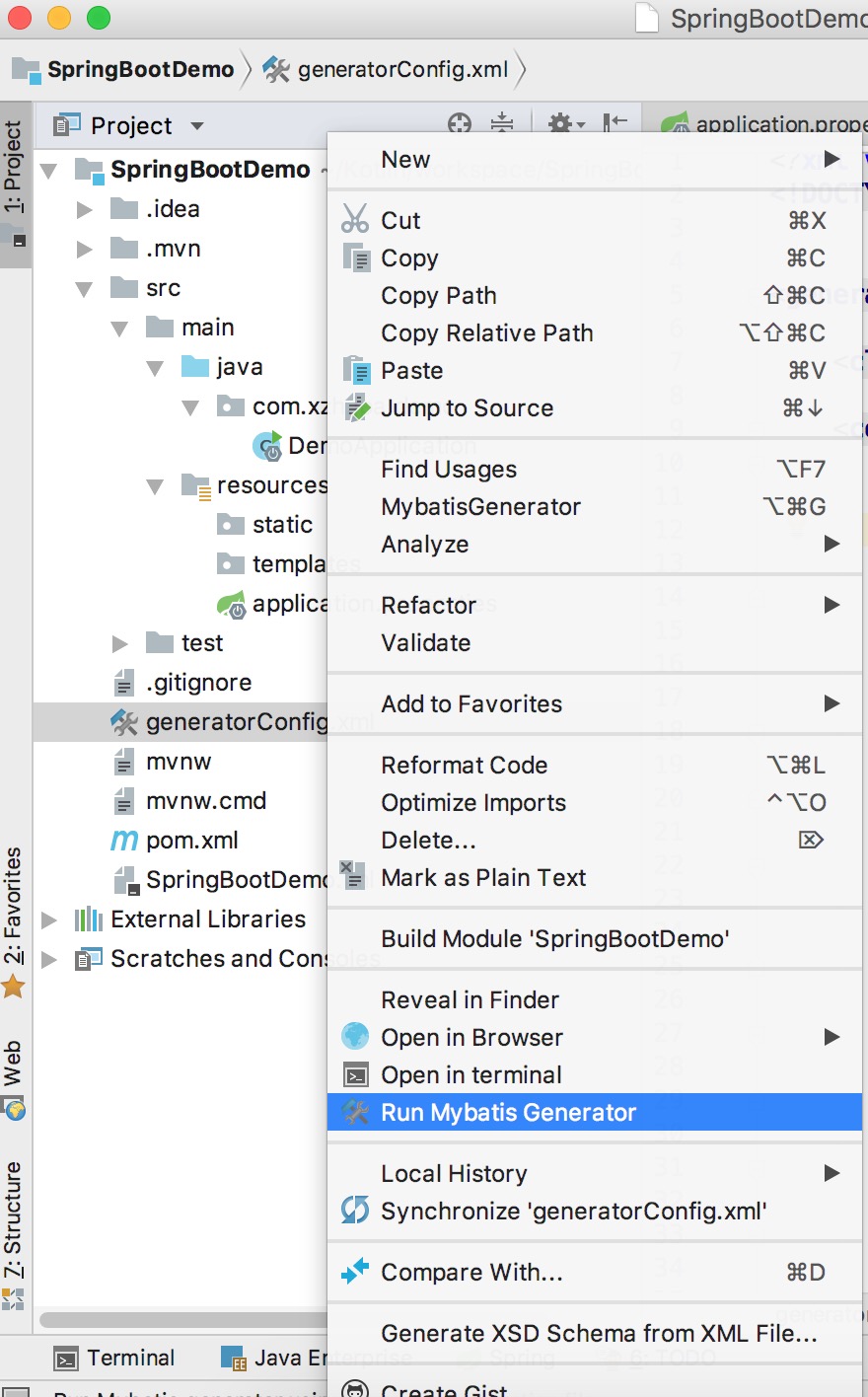Click the Maven pom.xml icon
The image size is (868, 1397).
(124, 841)
